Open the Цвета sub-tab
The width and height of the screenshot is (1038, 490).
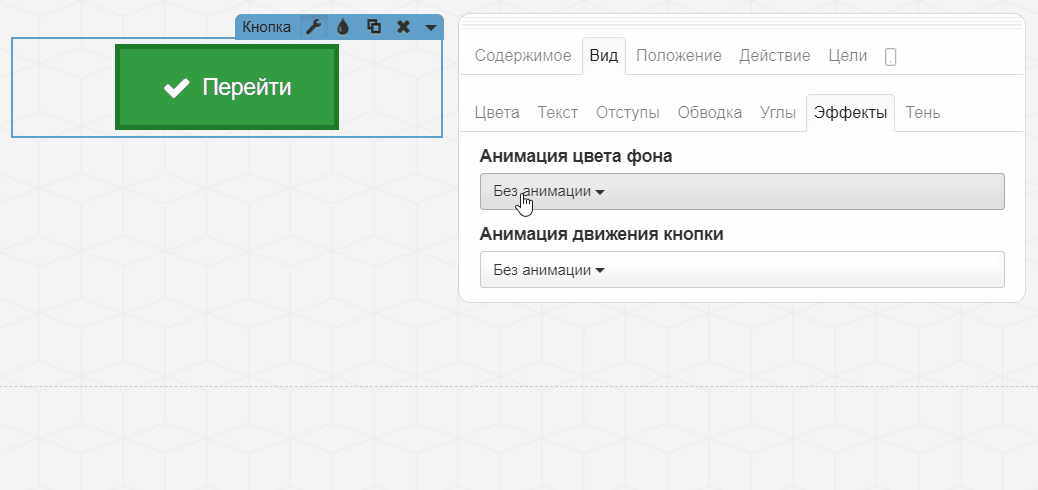[497, 113]
